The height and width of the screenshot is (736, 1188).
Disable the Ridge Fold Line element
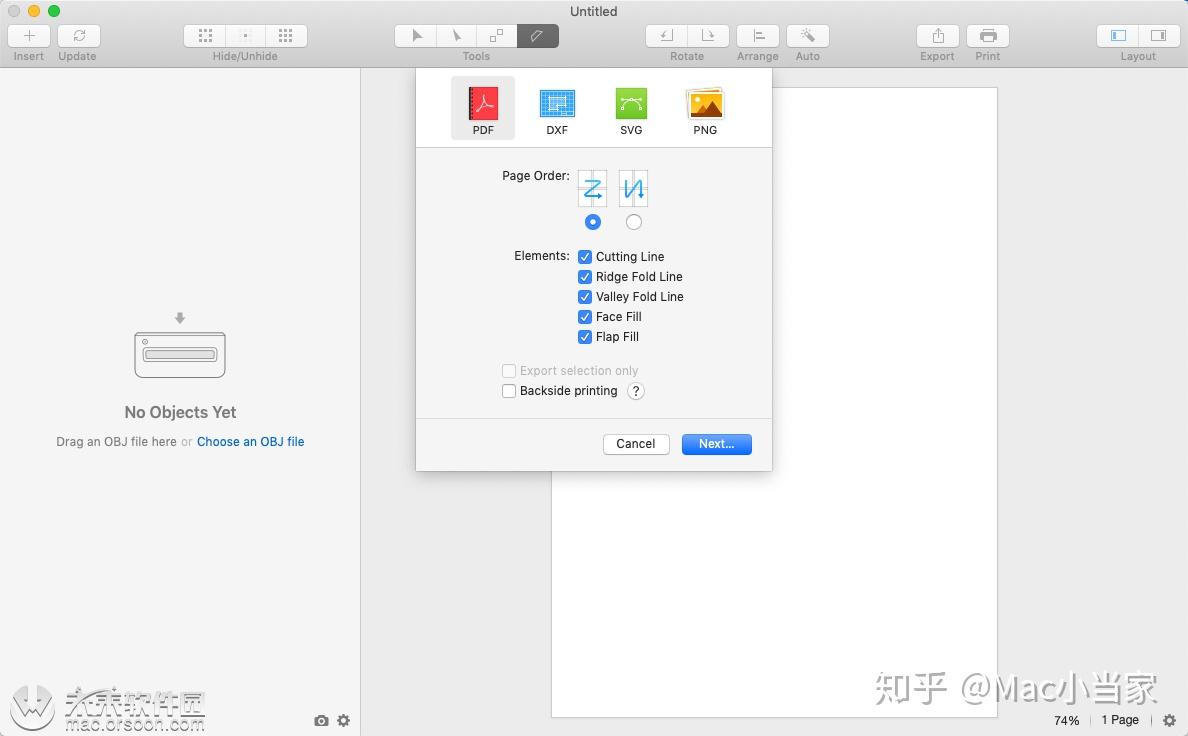[585, 277]
